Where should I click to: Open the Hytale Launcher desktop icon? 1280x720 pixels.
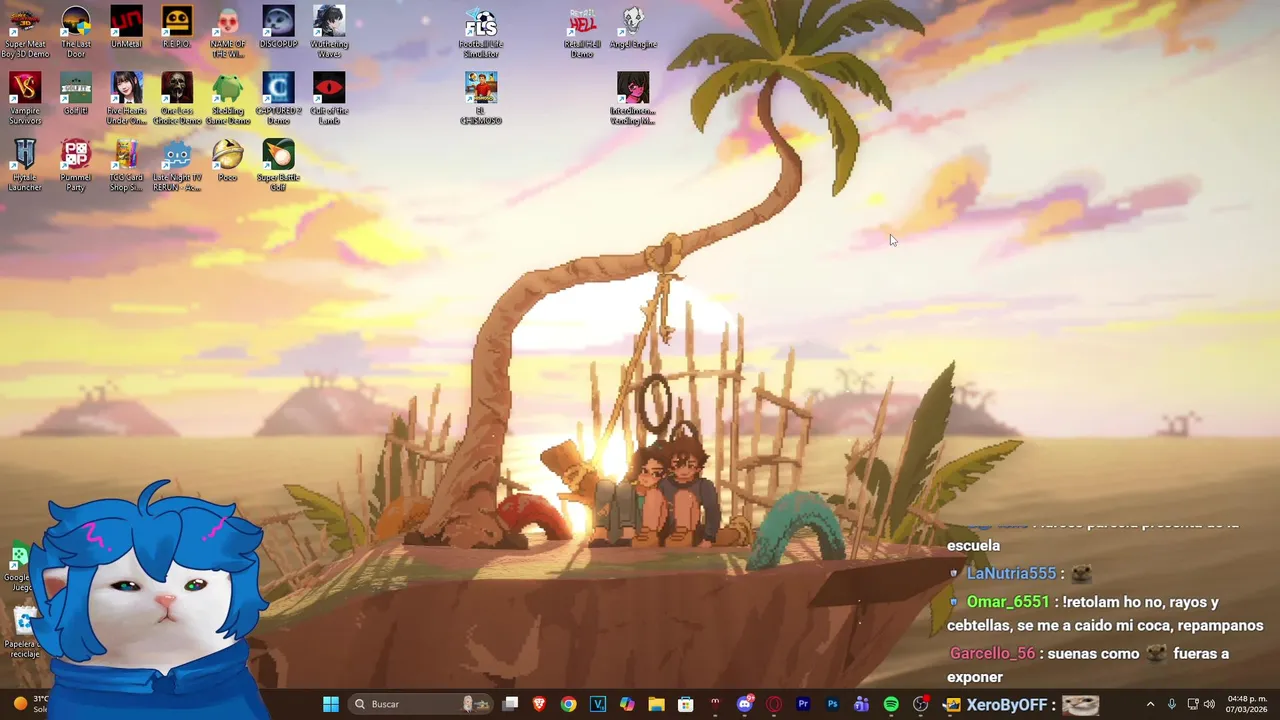[25, 165]
